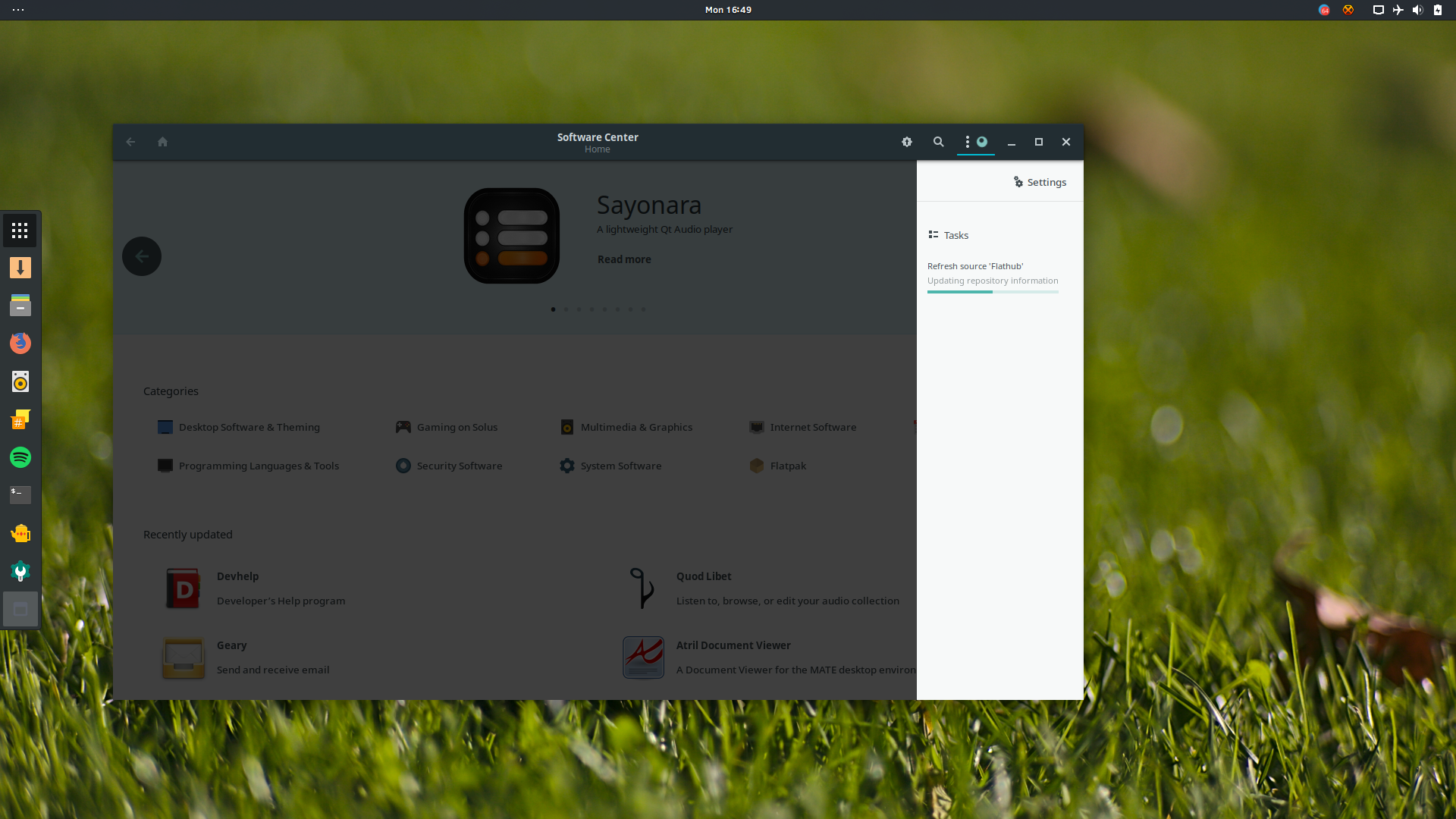The image size is (1456, 819).
Task: Open teapot app icon in dock
Action: pos(20,533)
